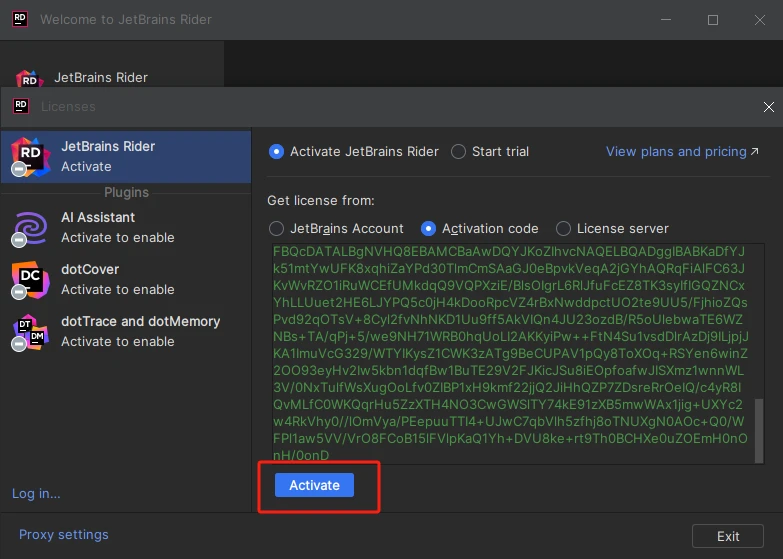Click the Rider logo in Licenses title bar
Screen dimensions: 783x559
point(21,106)
